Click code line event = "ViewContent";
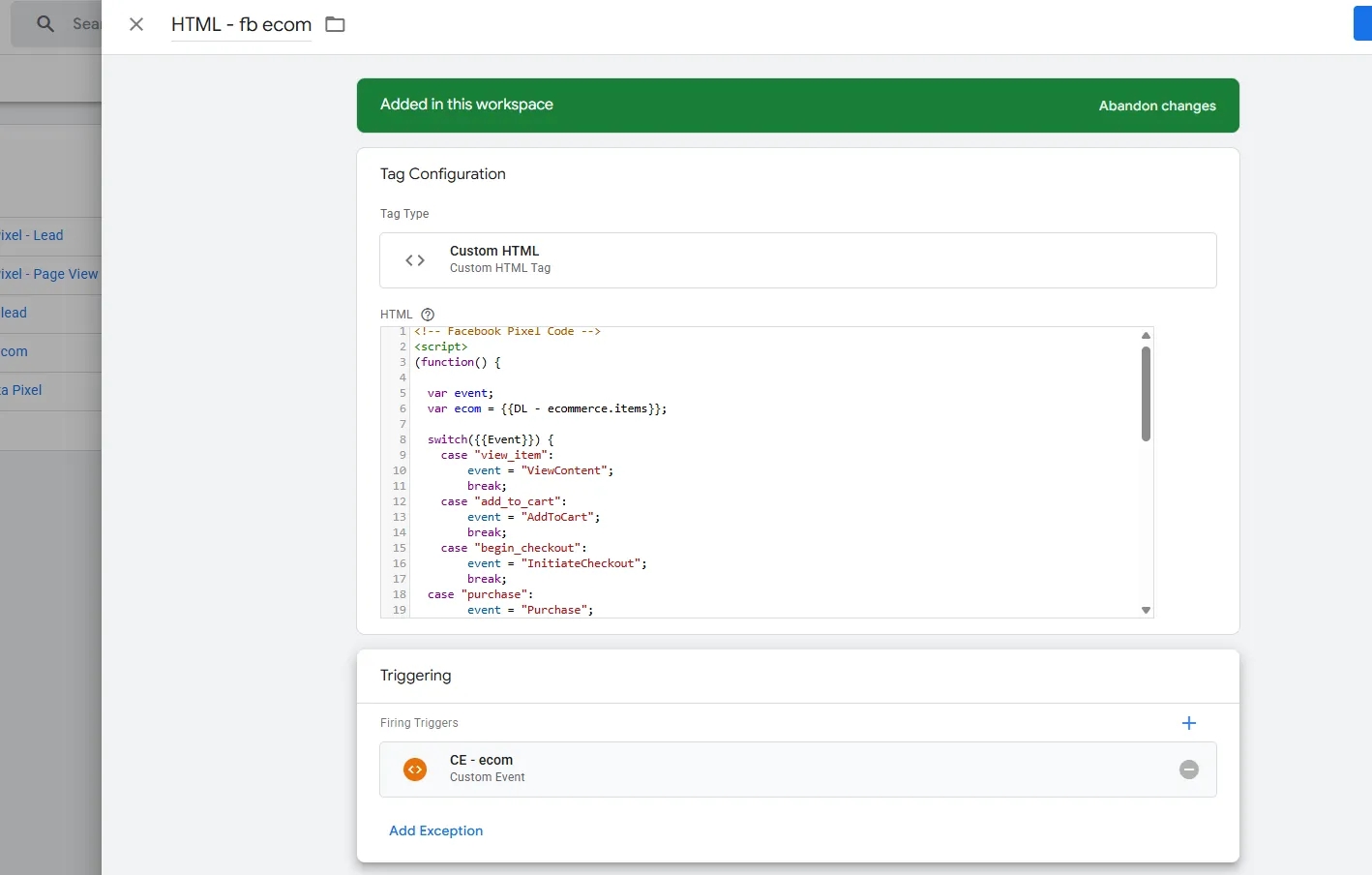1372x875 pixels. tap(540, 470)
